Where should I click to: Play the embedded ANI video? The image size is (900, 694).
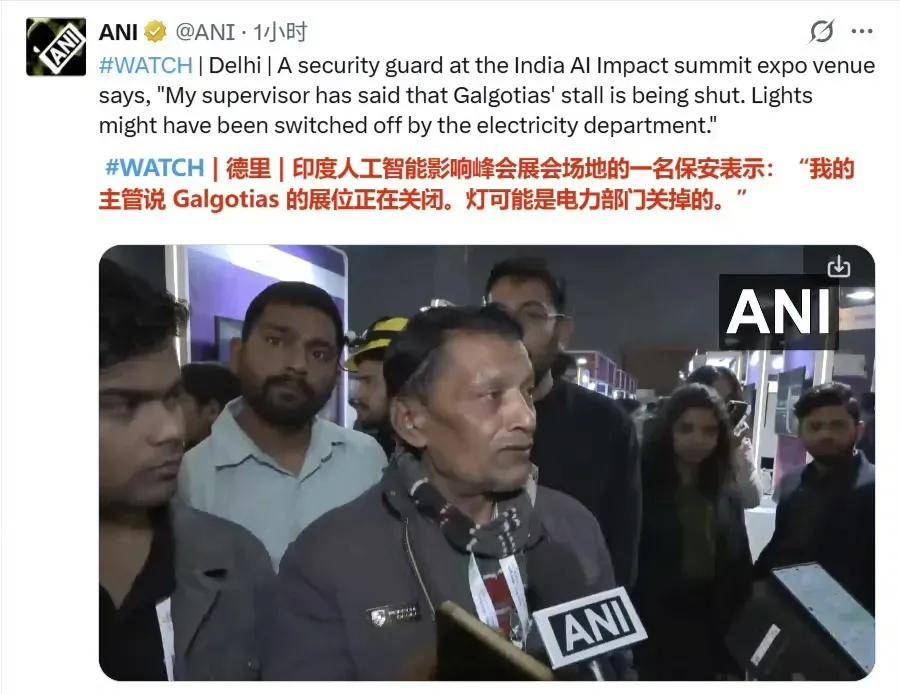[487, 463]
